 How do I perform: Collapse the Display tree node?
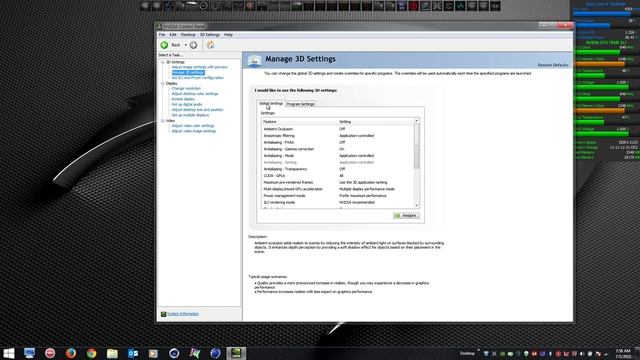point(162,83)
